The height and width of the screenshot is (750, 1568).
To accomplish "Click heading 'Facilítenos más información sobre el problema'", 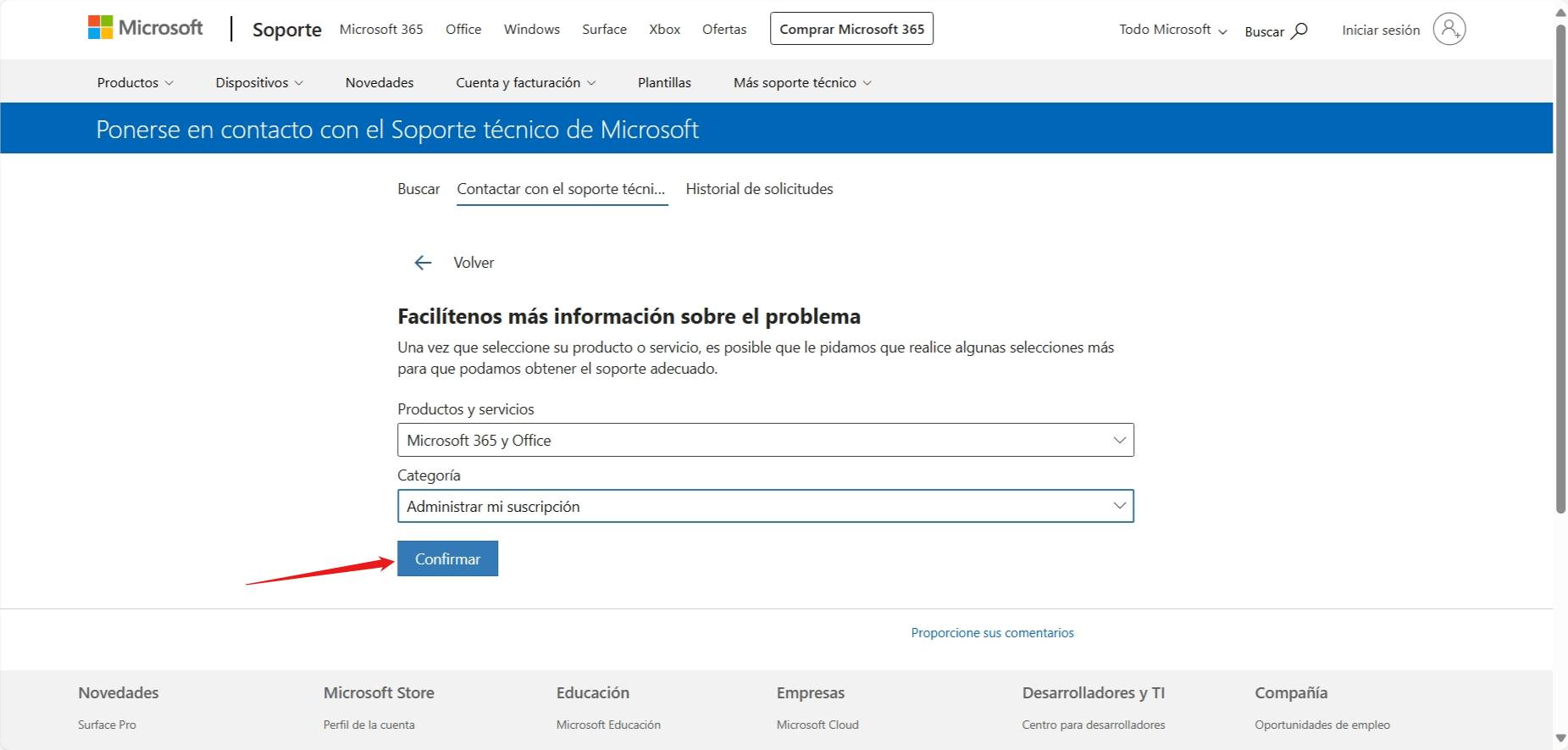I will [x=629, y=316].
